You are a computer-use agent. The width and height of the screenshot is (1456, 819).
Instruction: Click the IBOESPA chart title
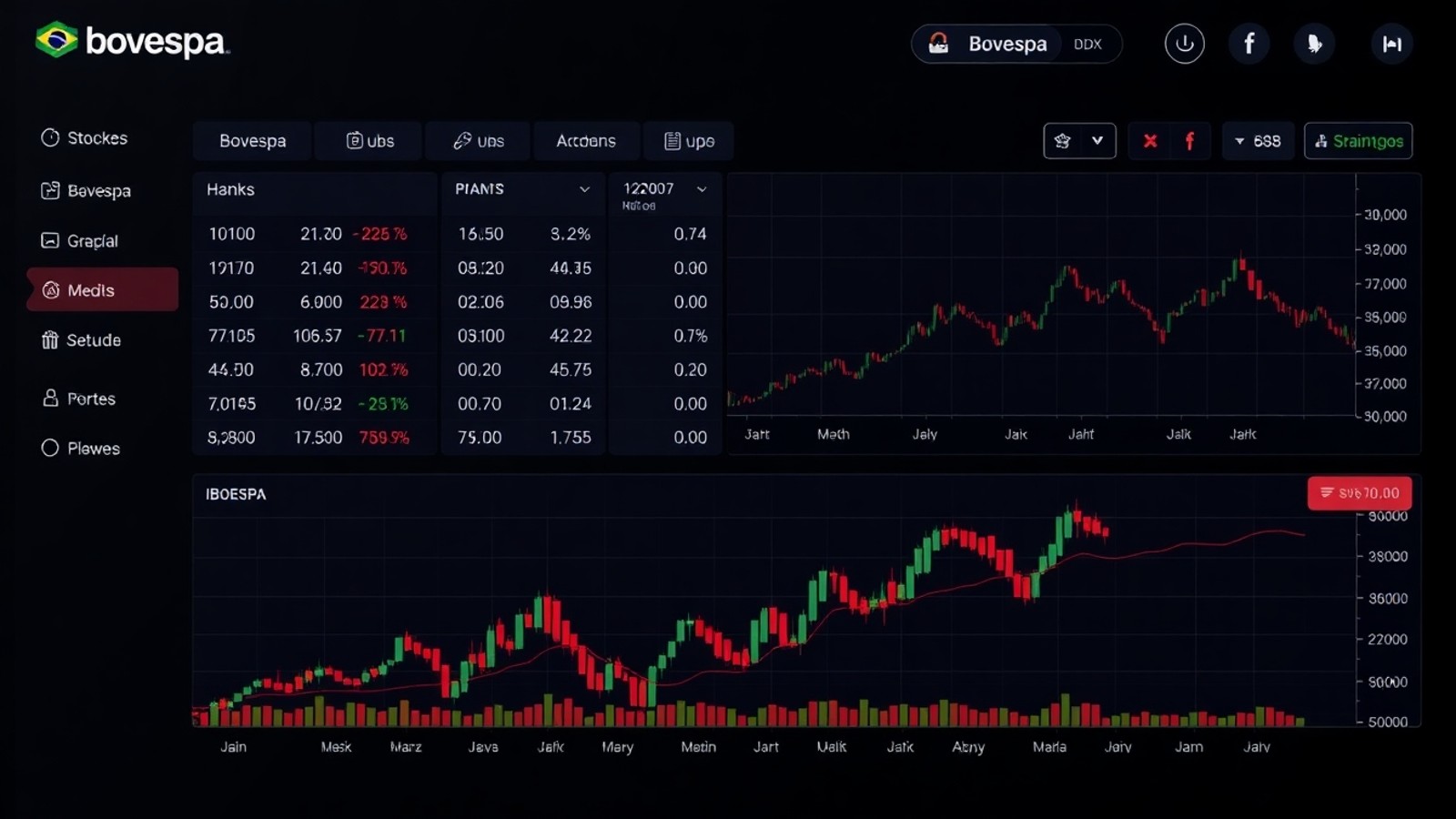[x=236, y=494]
